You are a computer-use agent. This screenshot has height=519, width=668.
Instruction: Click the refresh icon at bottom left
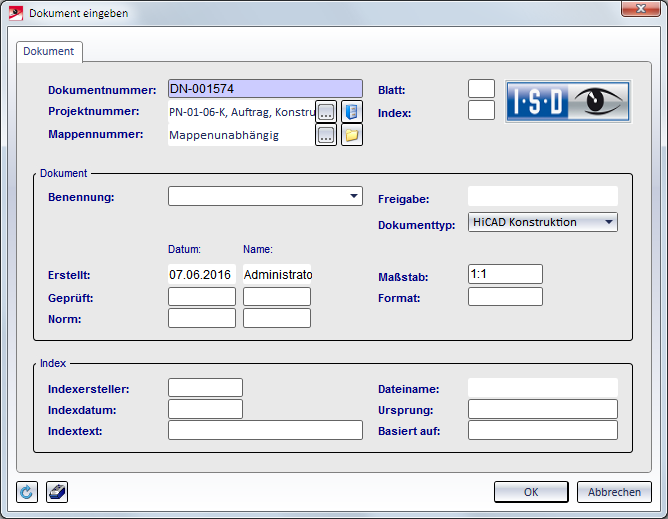tap(28, 492)
